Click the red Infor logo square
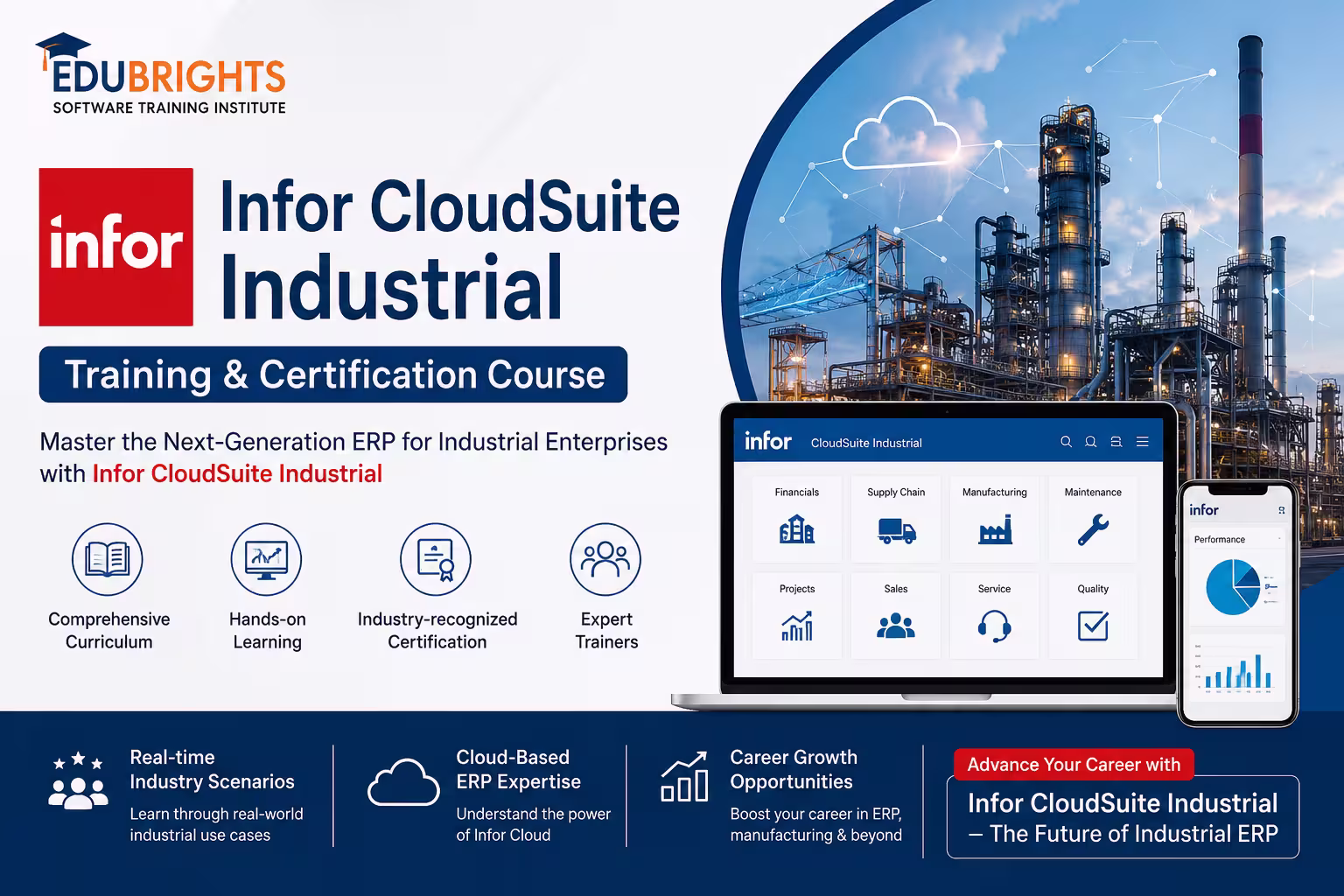 116,247
